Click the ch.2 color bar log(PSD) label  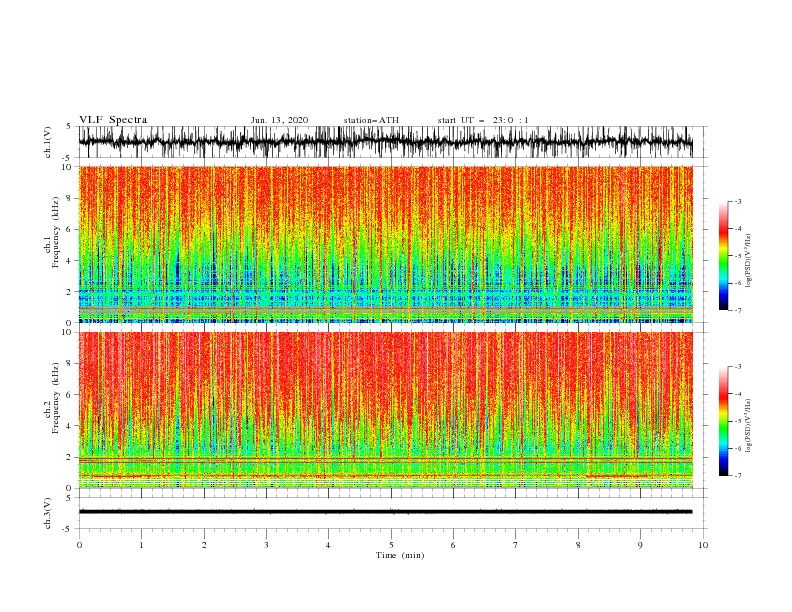(x=749, y=426)
